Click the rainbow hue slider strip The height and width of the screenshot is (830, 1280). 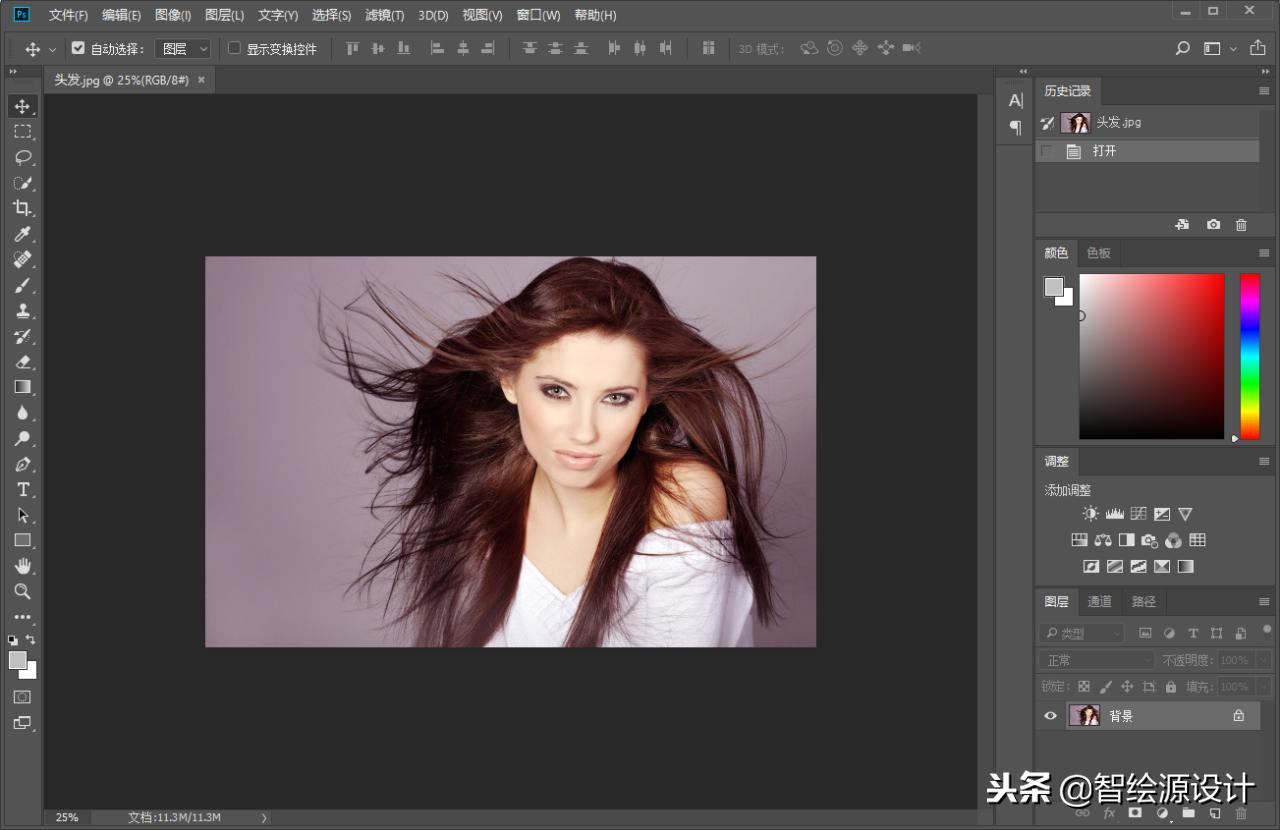(x=1250, y=356)
